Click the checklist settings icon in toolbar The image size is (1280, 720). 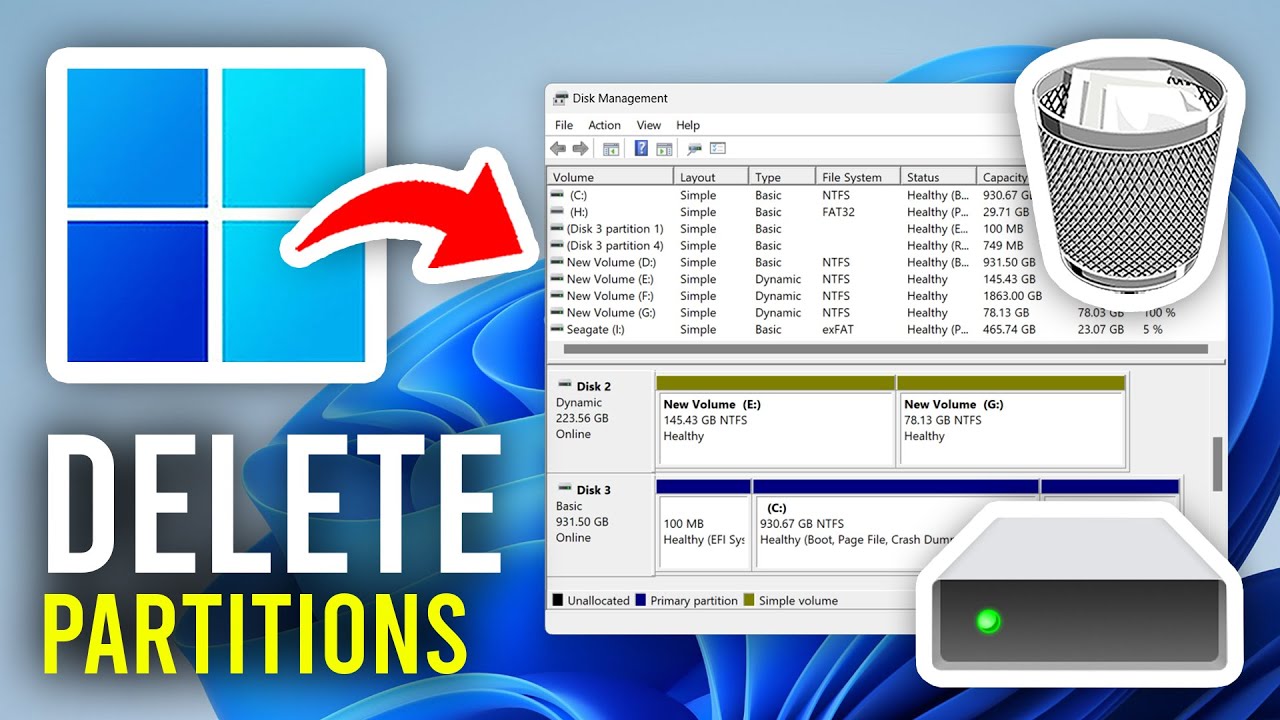pyautogui.click(x=718, y=149)
